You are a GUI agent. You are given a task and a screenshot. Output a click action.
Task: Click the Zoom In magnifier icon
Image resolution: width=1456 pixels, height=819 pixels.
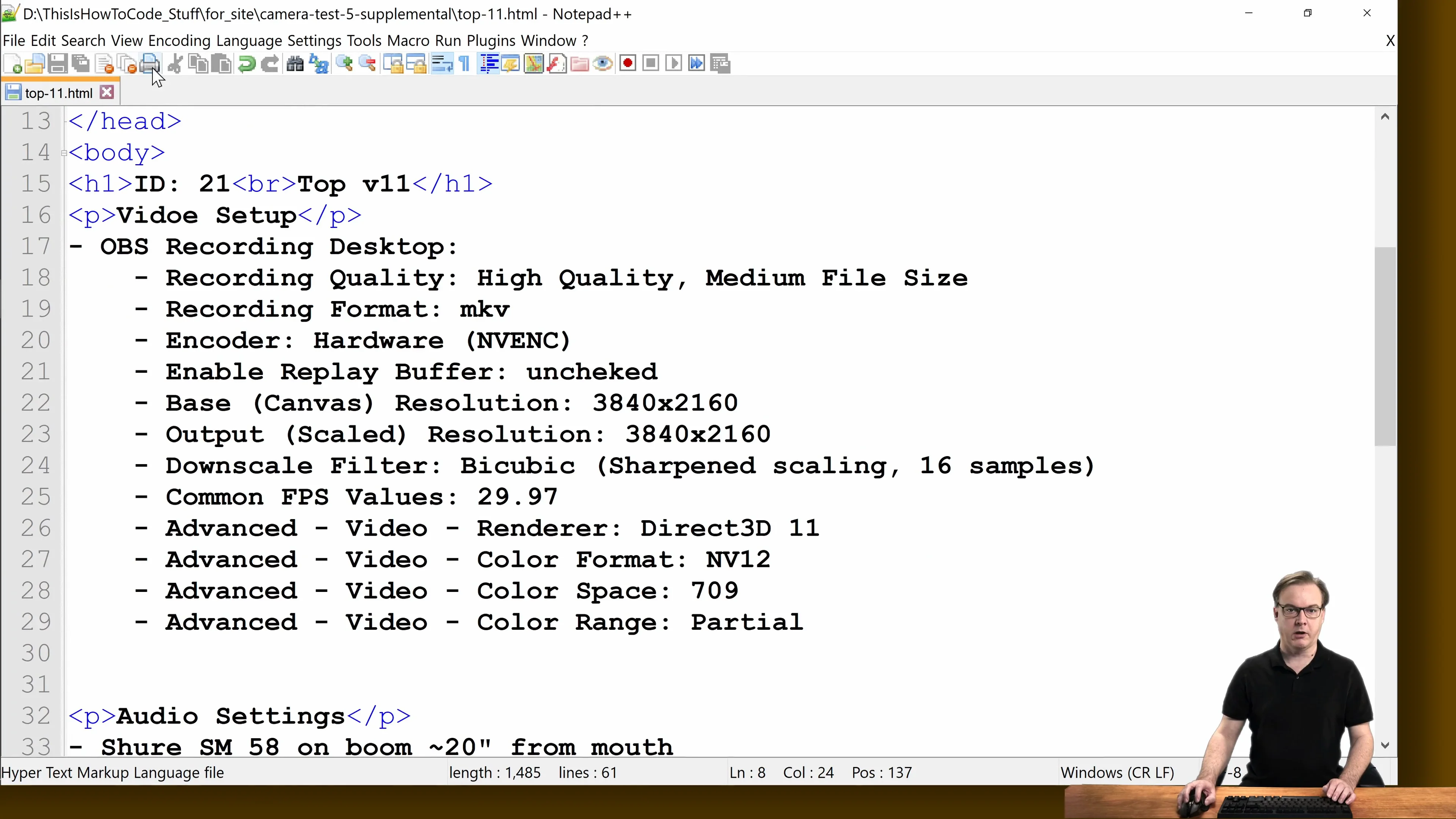(x=344, y=63)
